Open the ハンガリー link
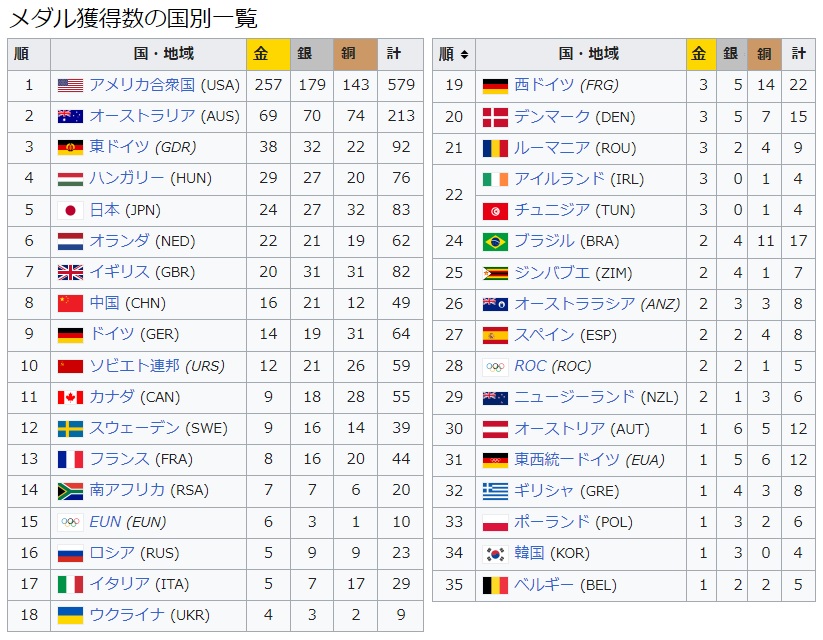Screen dimensions: 823x640 (x=126, y=178)
